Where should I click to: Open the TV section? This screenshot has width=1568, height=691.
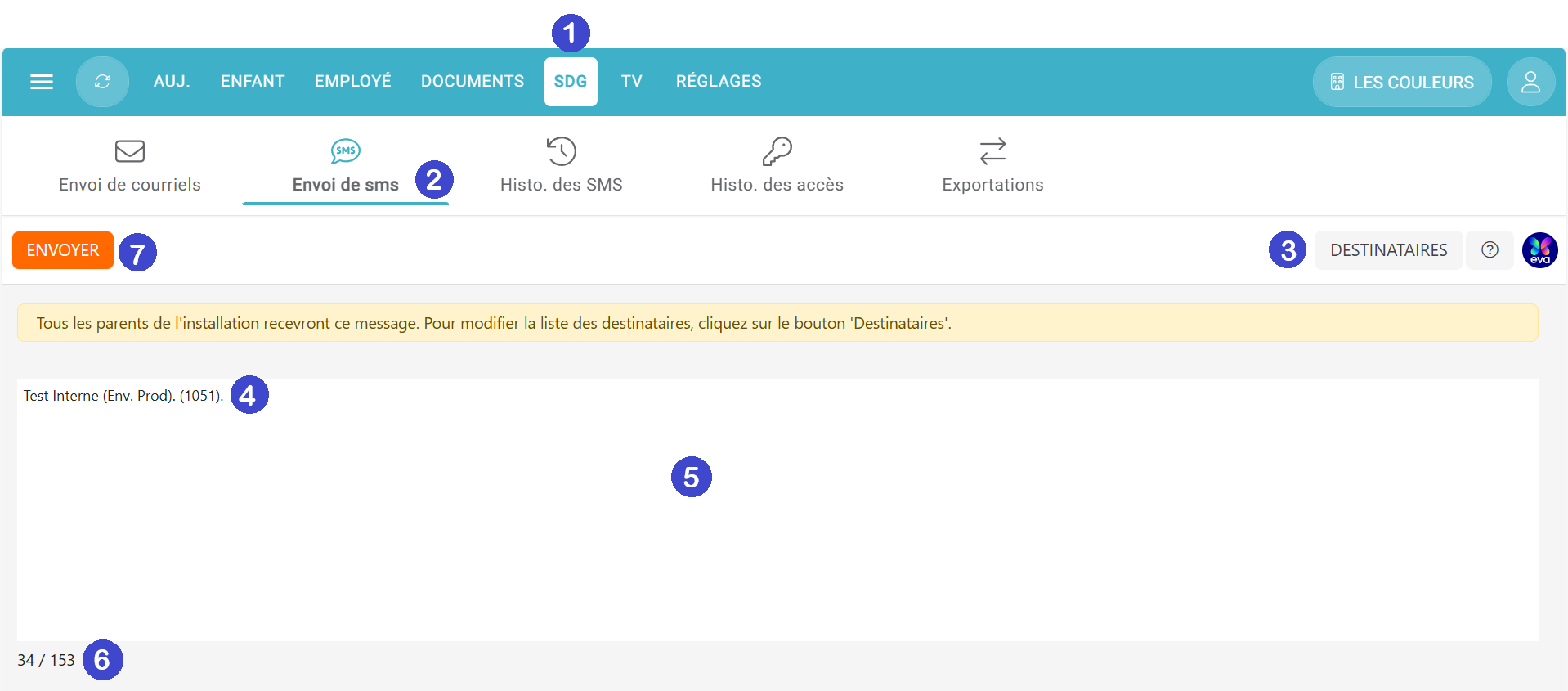pyautogui.click(x=631, y=82)
